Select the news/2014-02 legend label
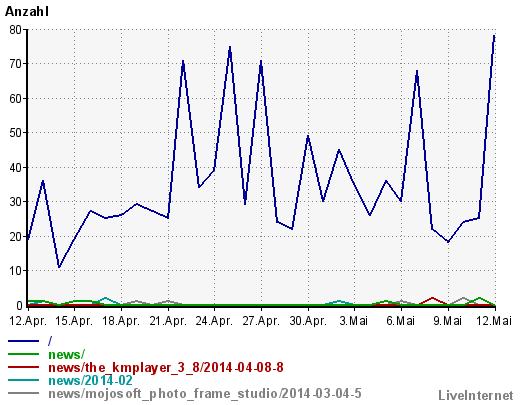This screenshot has width=520, height=405. coord(90,381)
